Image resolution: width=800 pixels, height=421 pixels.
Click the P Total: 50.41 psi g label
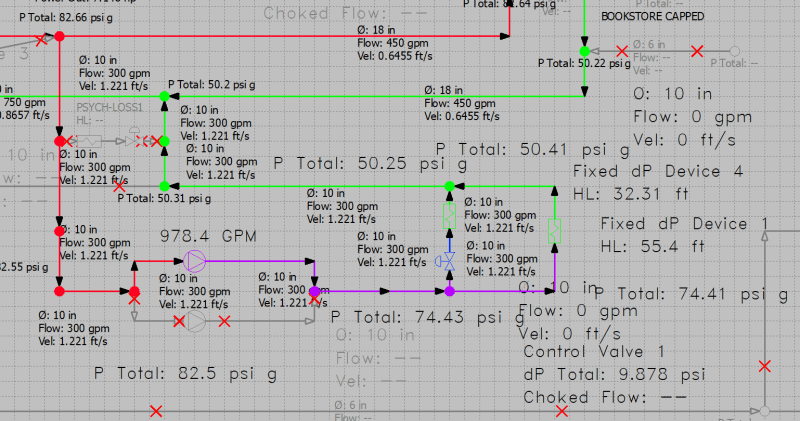533,150
